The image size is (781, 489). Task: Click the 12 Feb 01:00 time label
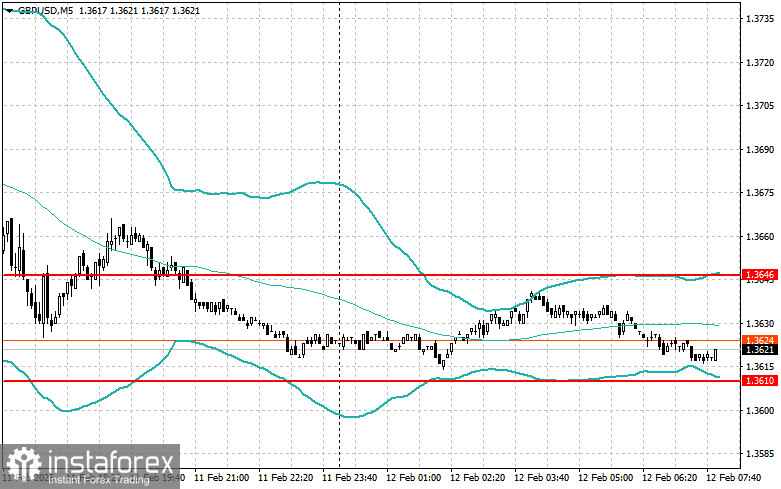[413, 478]
